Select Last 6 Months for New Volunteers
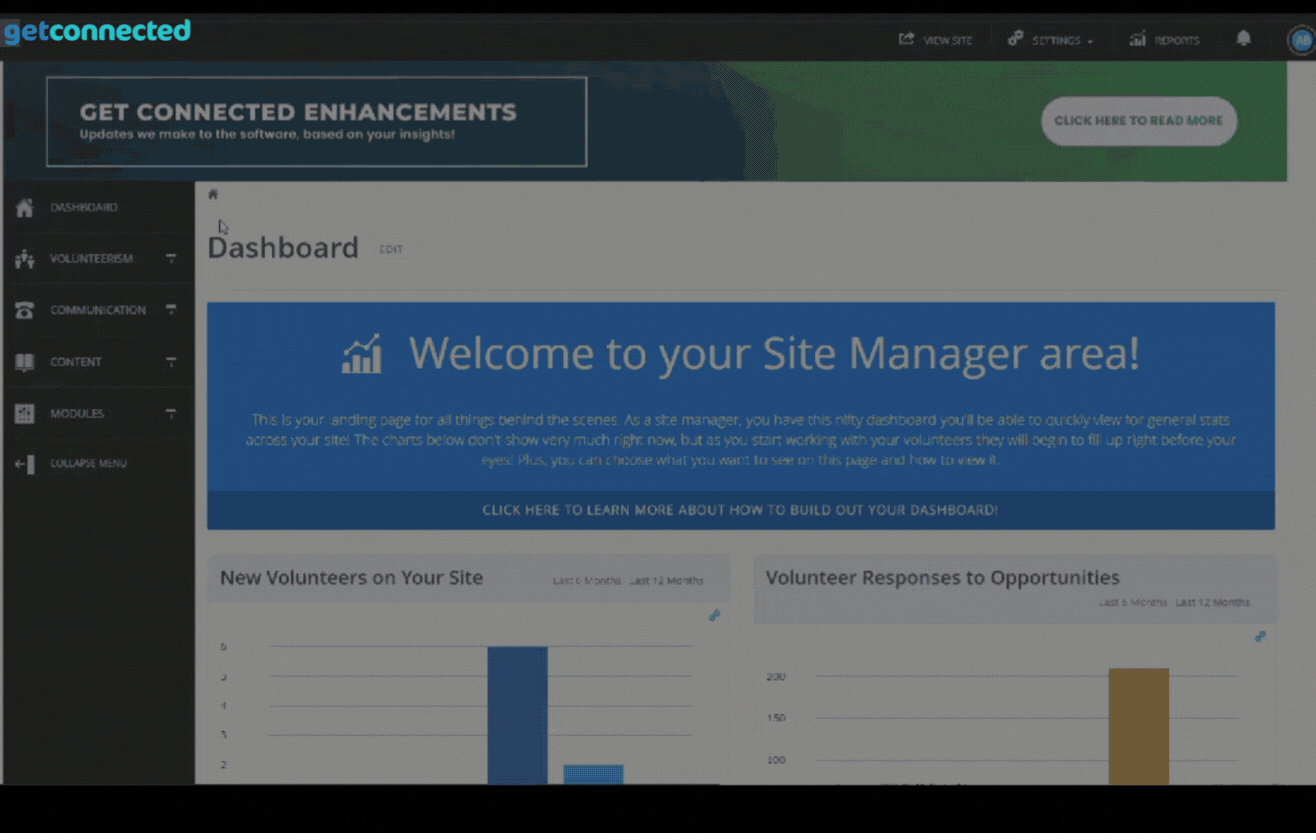Screen dimensions: 1316x840 [x=587, y=581]
